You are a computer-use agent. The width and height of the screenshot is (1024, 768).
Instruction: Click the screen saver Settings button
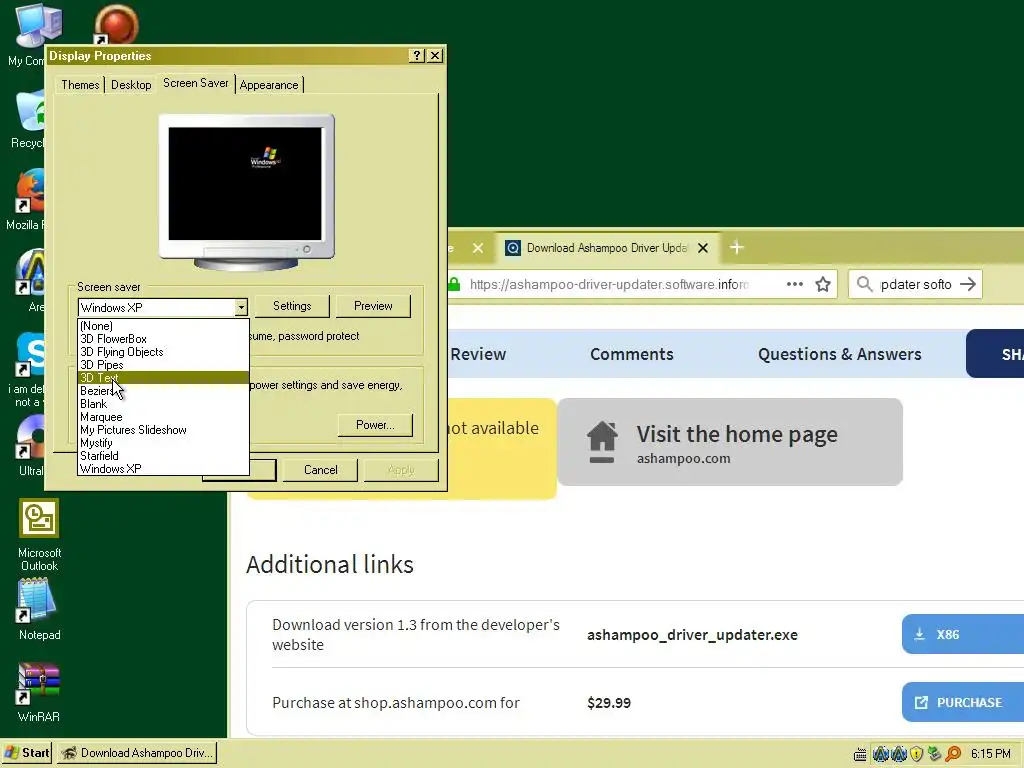tap(292, 306)
